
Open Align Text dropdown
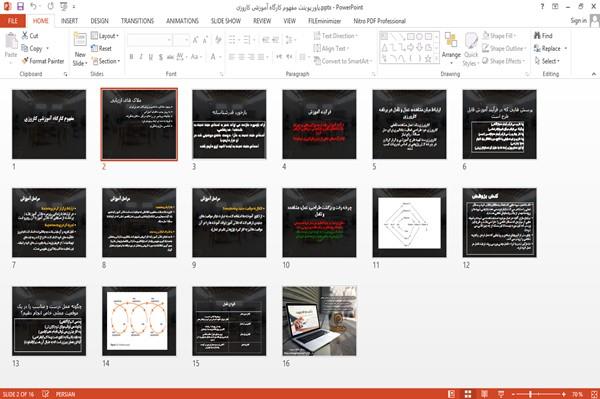[331, 48]
